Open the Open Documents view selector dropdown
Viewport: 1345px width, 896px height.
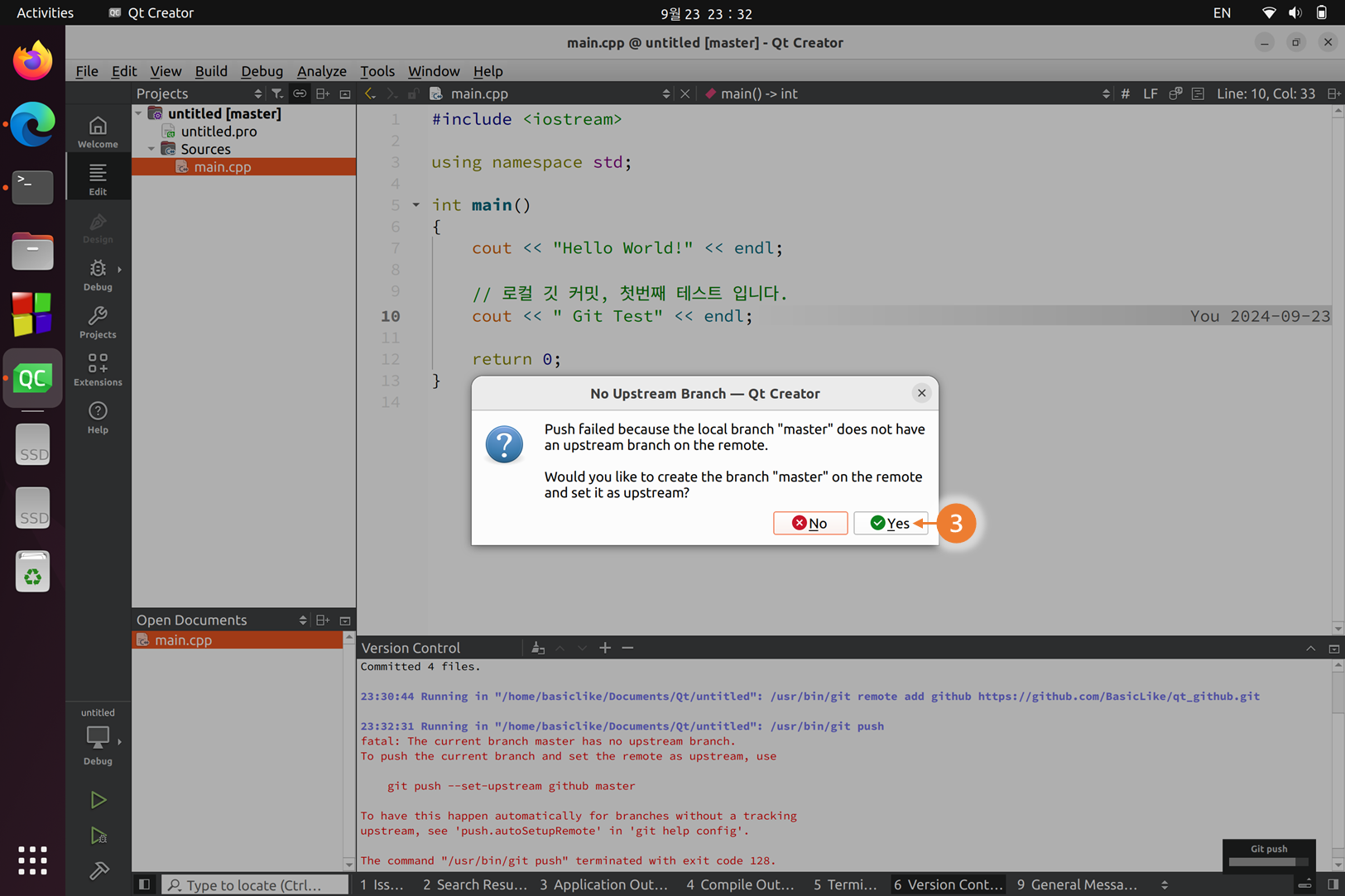[x=303, y=620]
